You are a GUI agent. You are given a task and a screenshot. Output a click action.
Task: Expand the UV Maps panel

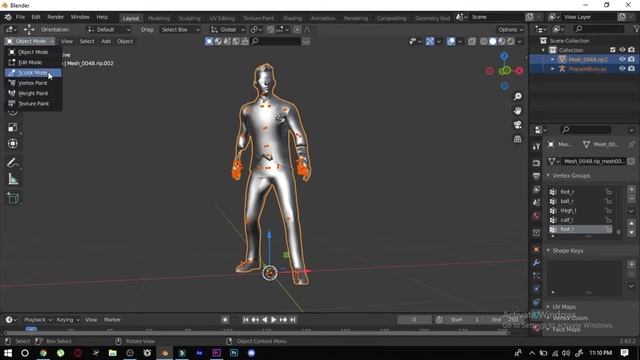click(x=548, y=307)
